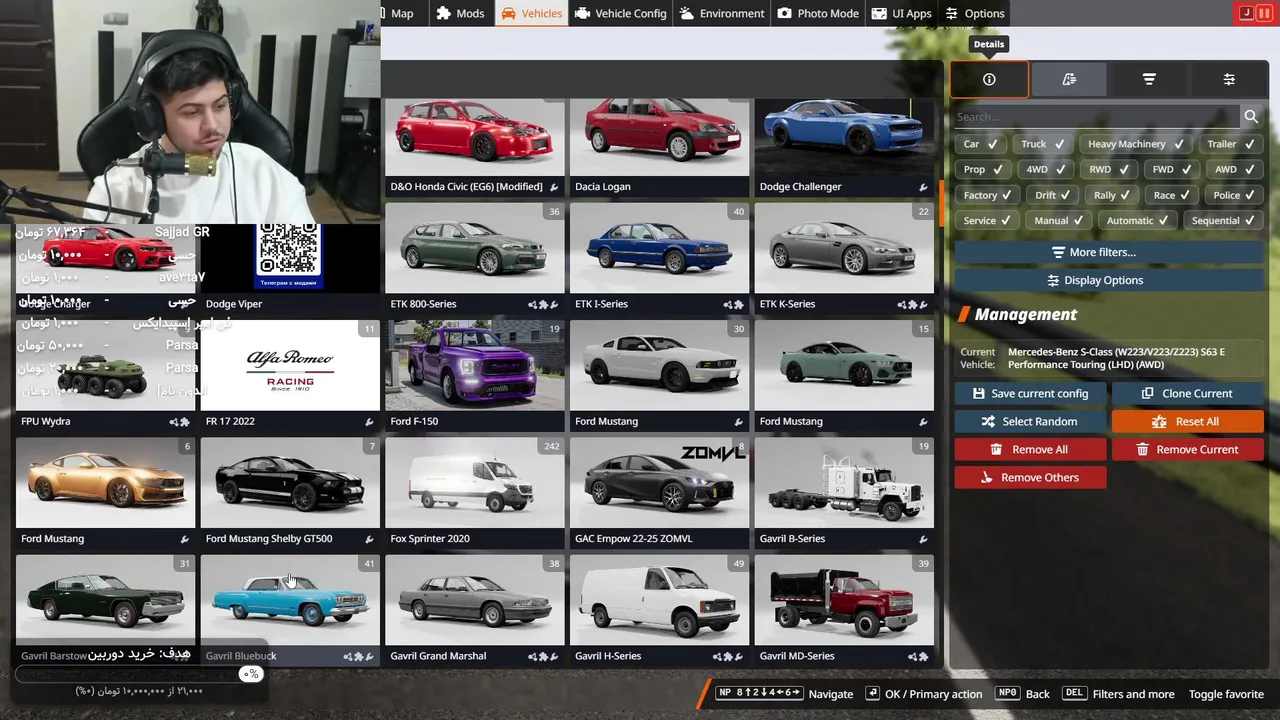1280x720 pixels.
Task: Toggle the Truck filter
Action: [1043, 144]
